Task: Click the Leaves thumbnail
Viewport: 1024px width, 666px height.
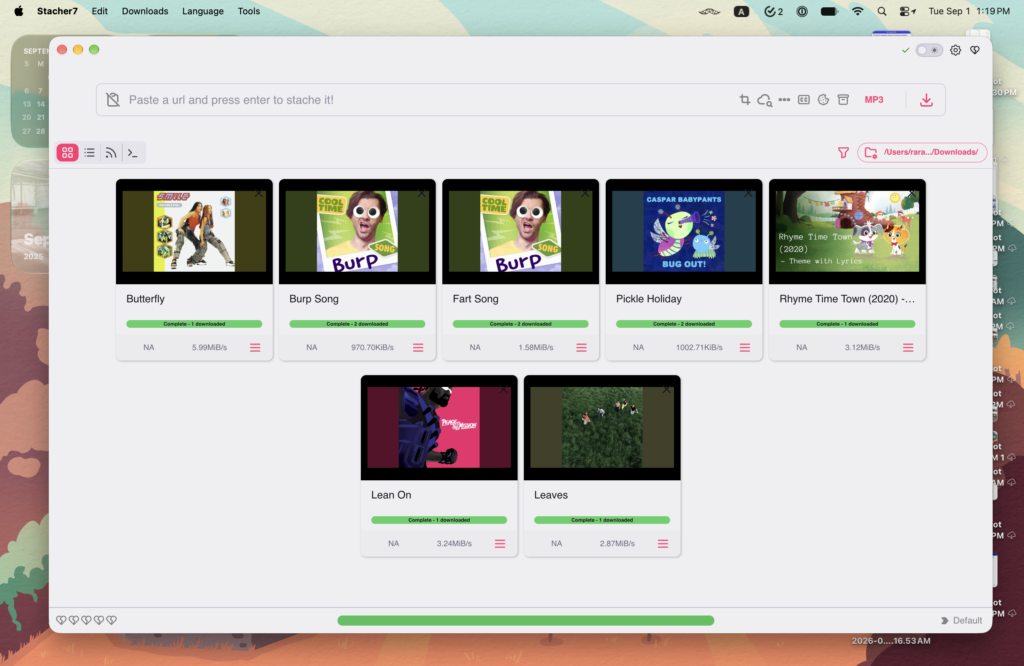Action: pyautogui.click(x=602, y=427)
